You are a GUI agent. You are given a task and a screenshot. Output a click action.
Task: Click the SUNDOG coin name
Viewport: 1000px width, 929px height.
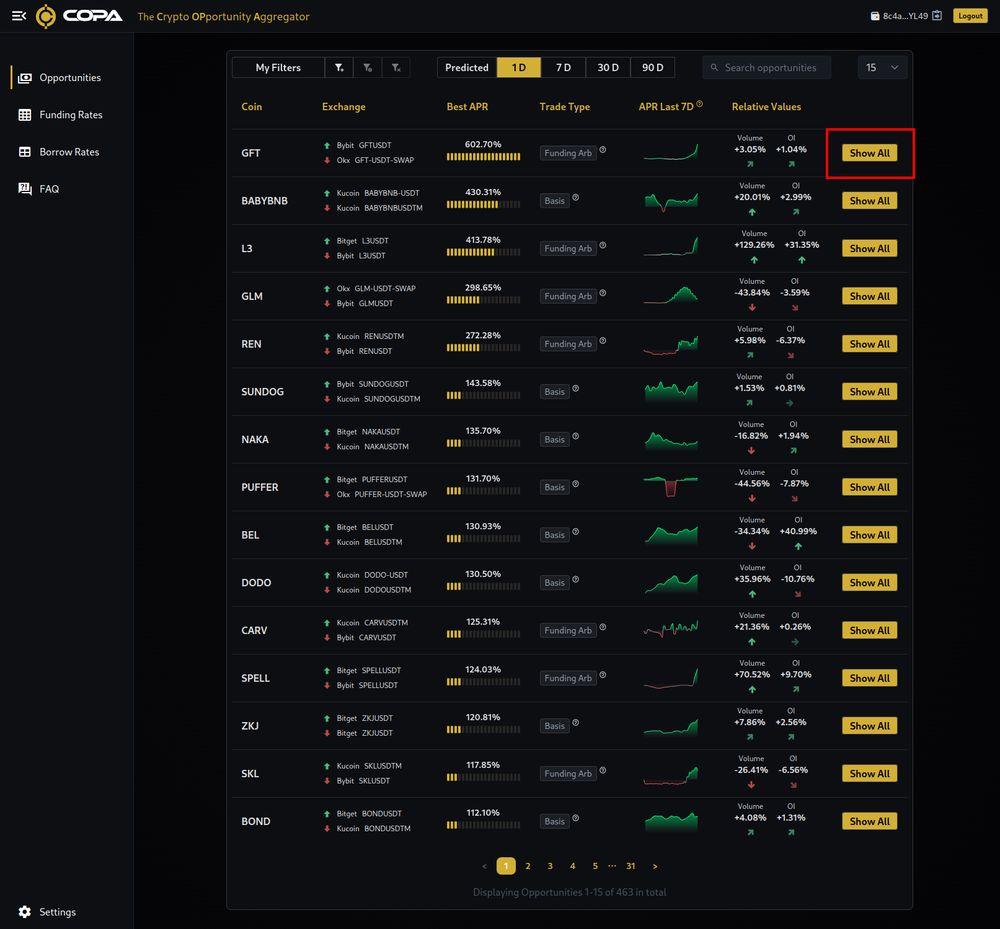click(262, 391)
